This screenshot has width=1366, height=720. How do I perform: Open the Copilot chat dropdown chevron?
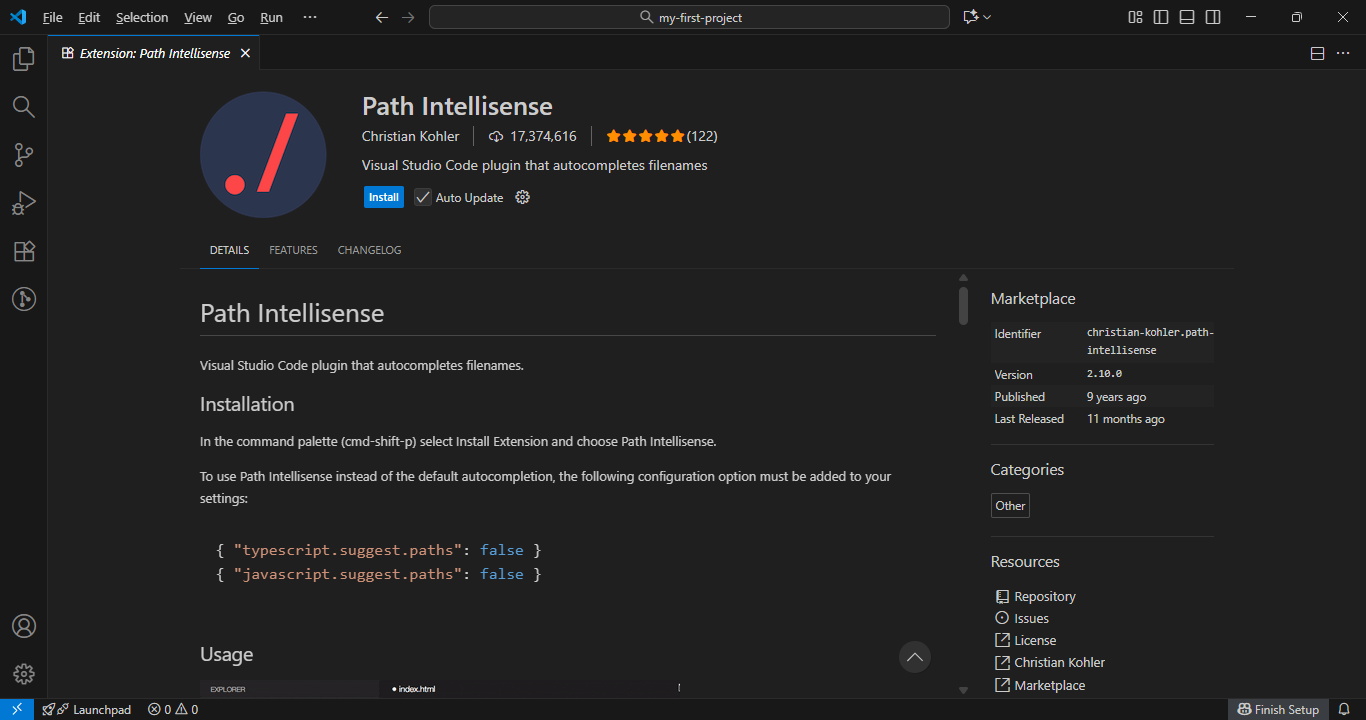(x=989, y=17)
